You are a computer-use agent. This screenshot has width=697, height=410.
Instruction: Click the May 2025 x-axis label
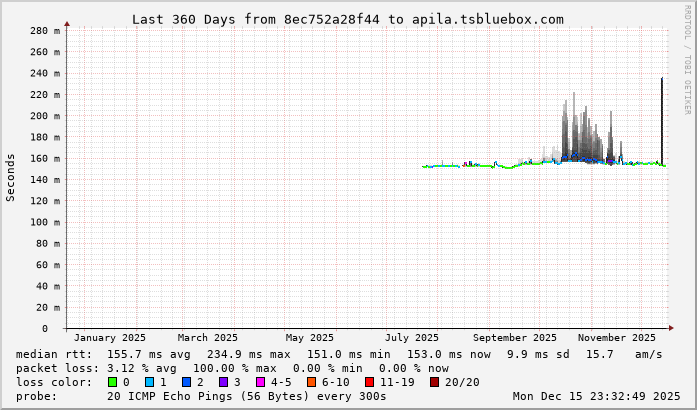coord(309,338)
